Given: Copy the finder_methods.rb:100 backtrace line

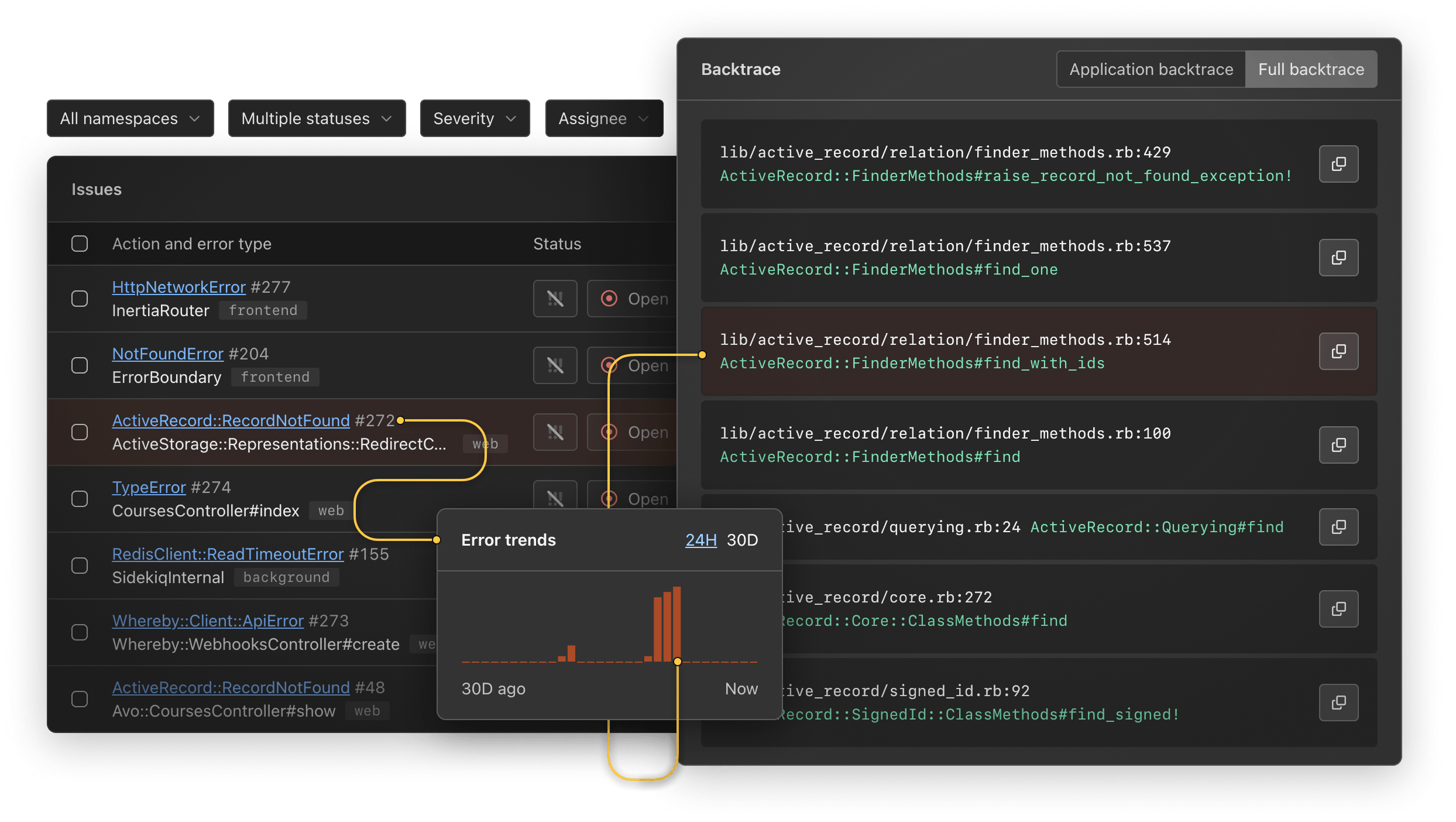Looking at the screenshot, I should click(x=1338, y=445).
